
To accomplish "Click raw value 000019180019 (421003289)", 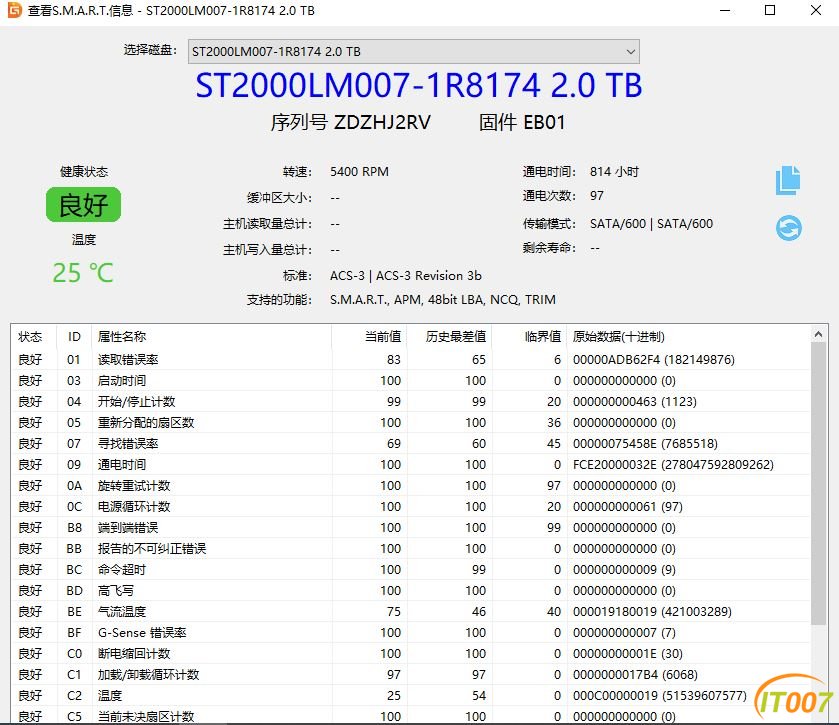I will [x=652, y=612].
